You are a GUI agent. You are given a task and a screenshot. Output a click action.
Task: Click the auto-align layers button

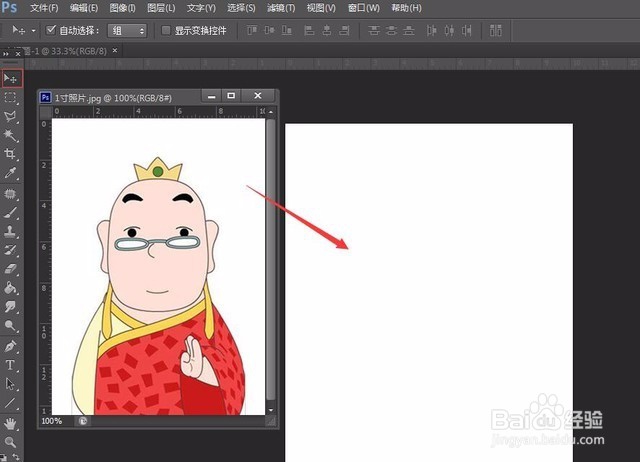click(x=496, y=30)
